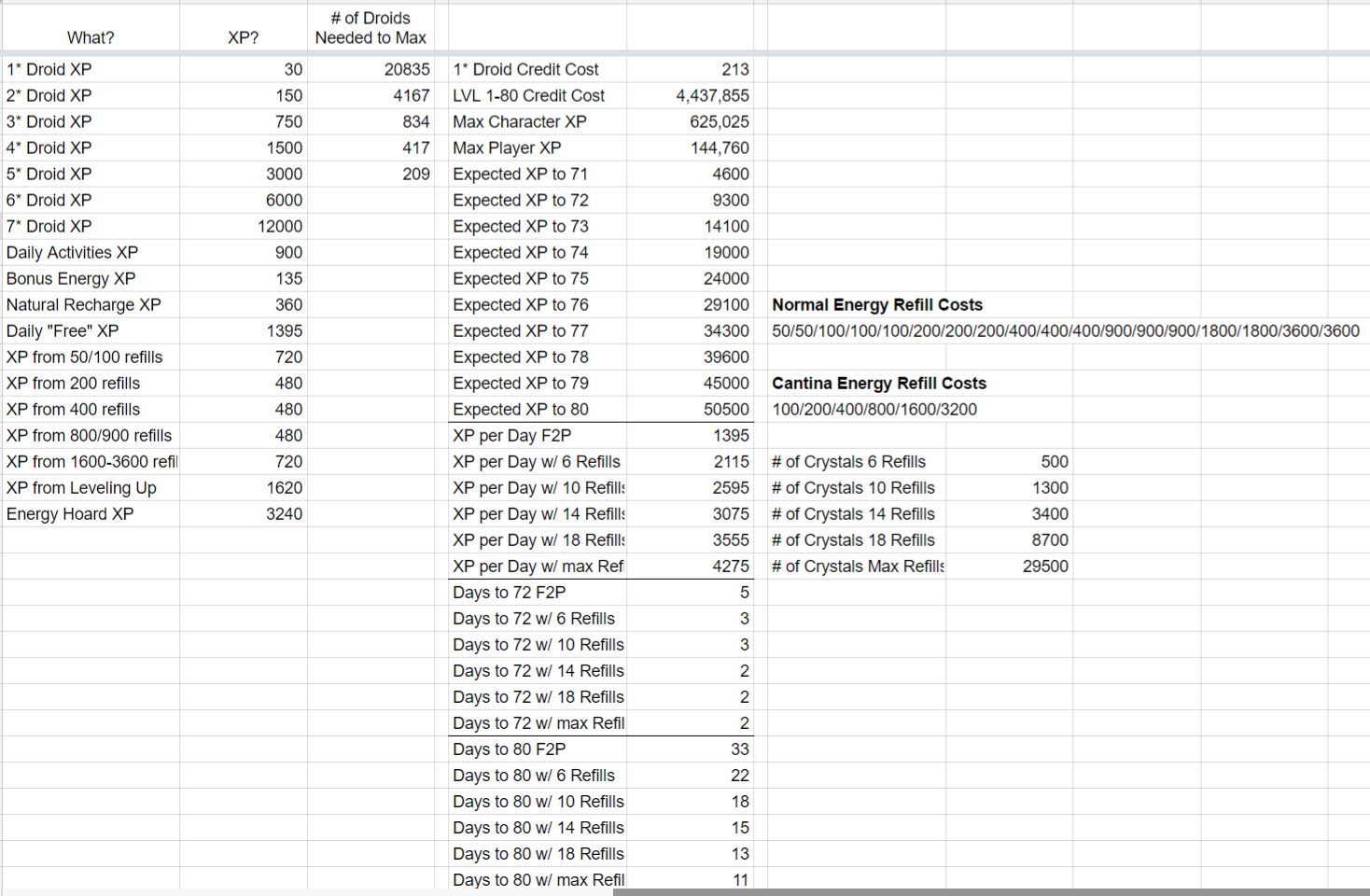Click the 33 days value cell

[690, 749]
